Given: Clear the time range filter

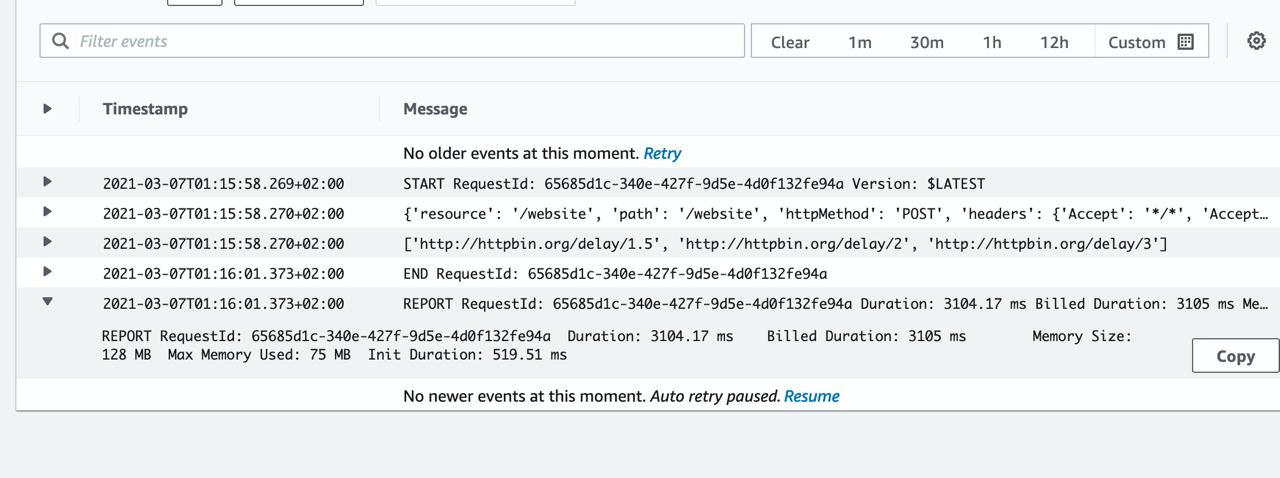Looking at the screenshot, I should click(x=790, y=42).
